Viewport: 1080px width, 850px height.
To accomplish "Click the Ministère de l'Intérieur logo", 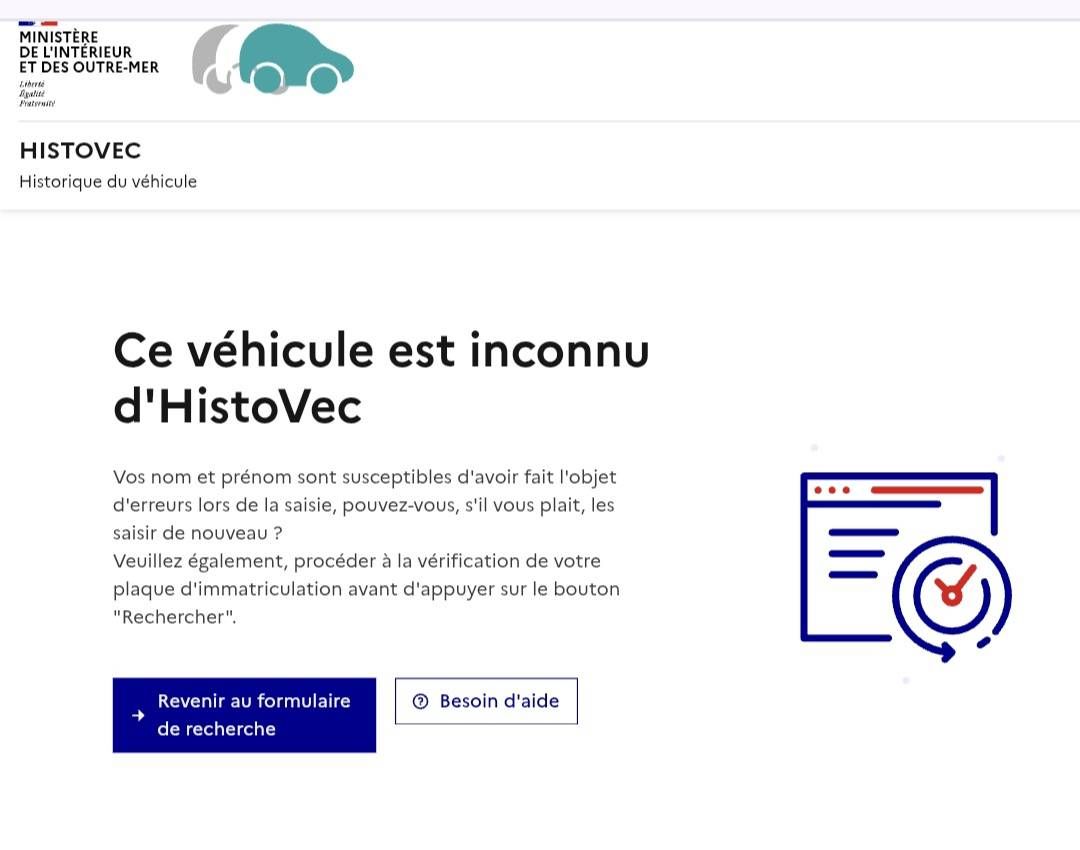I will pyautogui.click(x=89, y=64).
